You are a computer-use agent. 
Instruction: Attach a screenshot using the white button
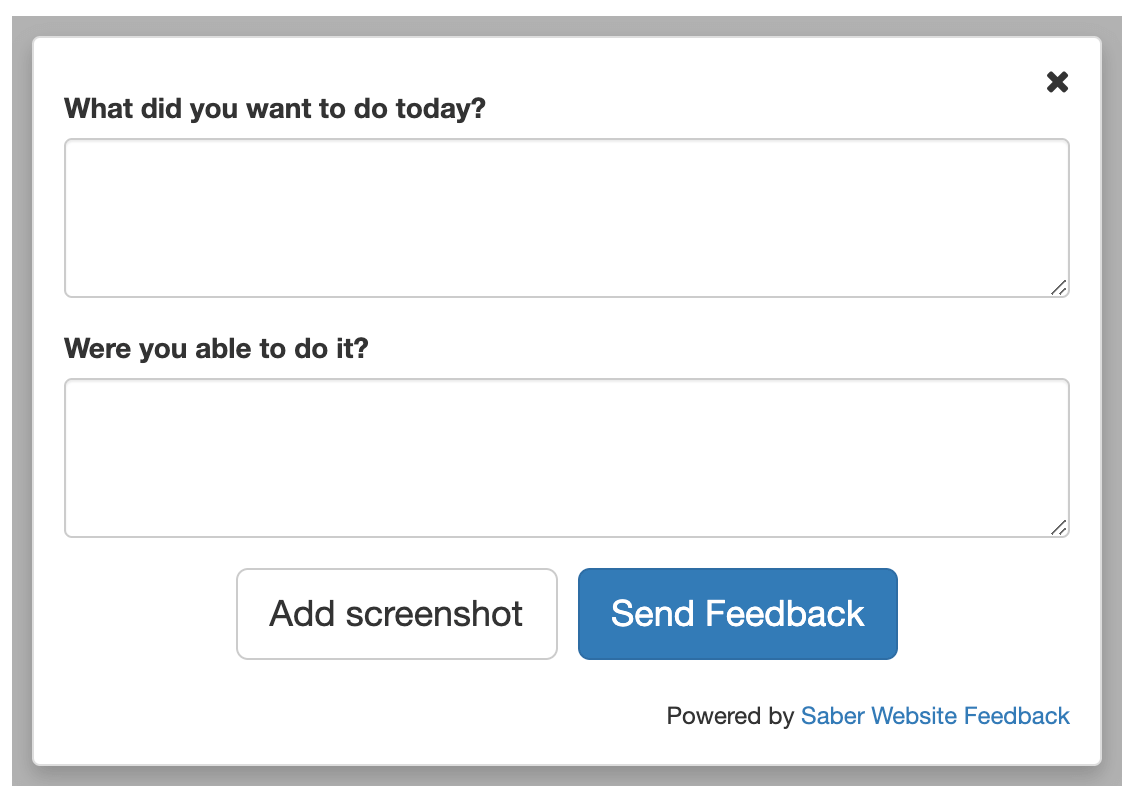tap(396, 614)
